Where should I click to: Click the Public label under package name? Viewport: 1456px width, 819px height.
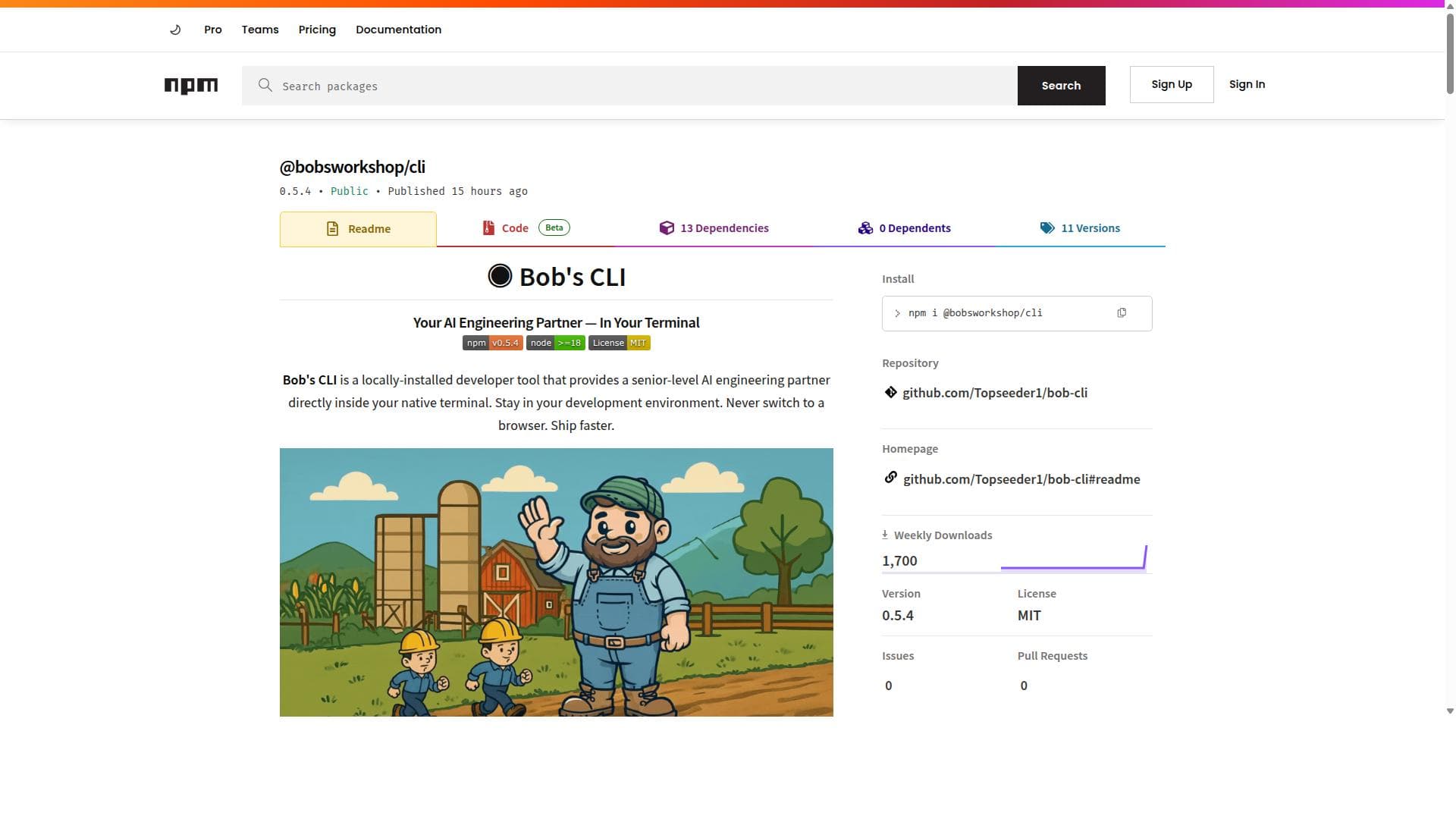pyautogui.click(x=350, y=191)
